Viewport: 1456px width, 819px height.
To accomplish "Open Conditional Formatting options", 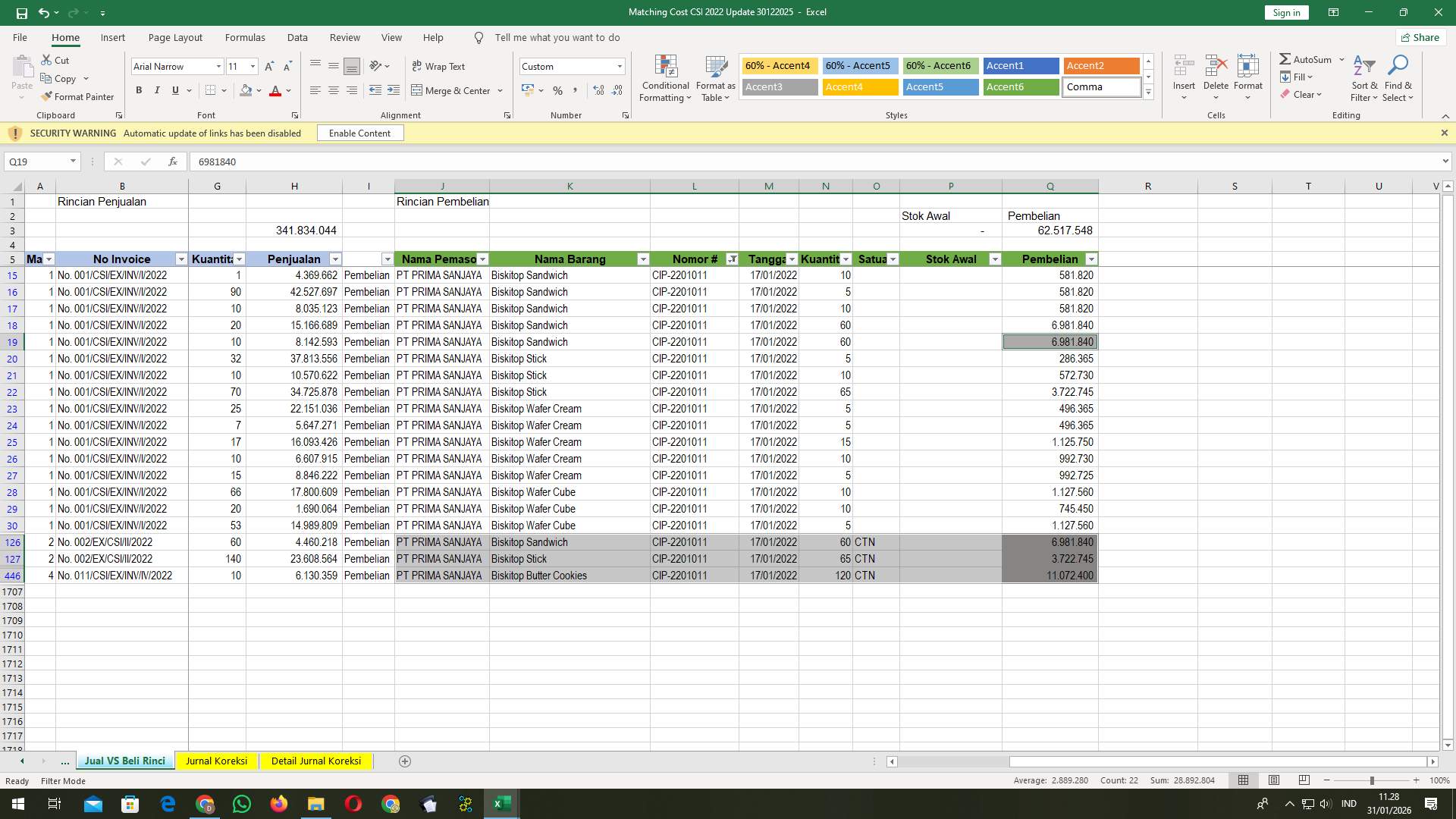I will [665, 77].
